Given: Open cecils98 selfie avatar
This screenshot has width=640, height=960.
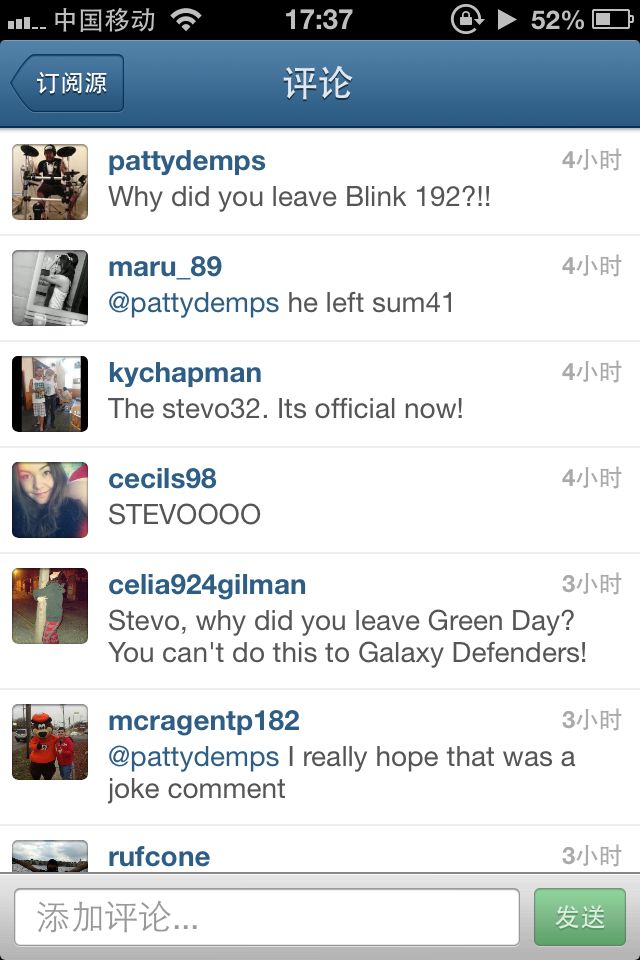Looking at the screenshot, I should [50, 500].
